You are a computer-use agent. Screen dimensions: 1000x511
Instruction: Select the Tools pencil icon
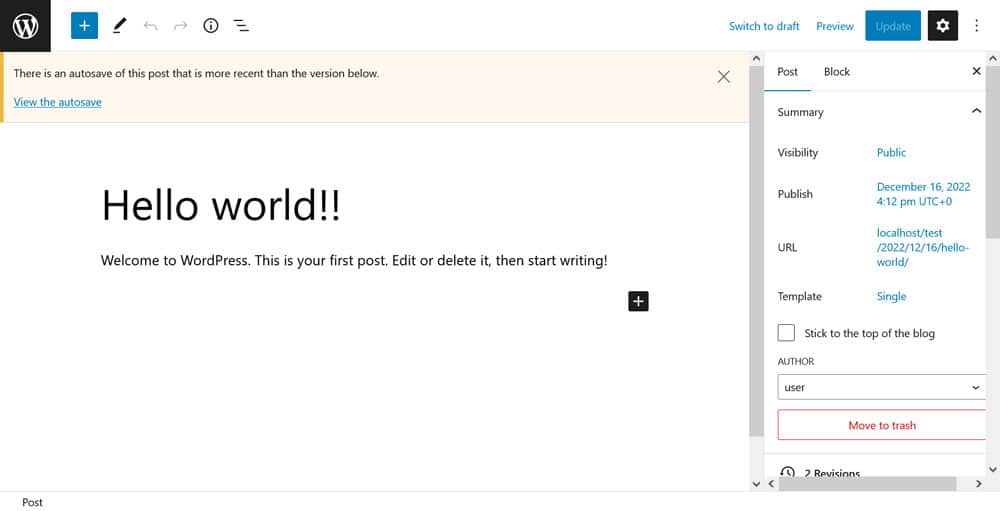pos(119,26)
